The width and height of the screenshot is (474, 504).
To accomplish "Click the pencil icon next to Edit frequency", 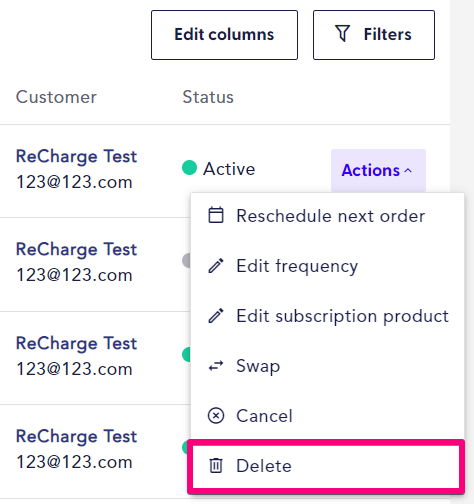I will click(216, 266).
